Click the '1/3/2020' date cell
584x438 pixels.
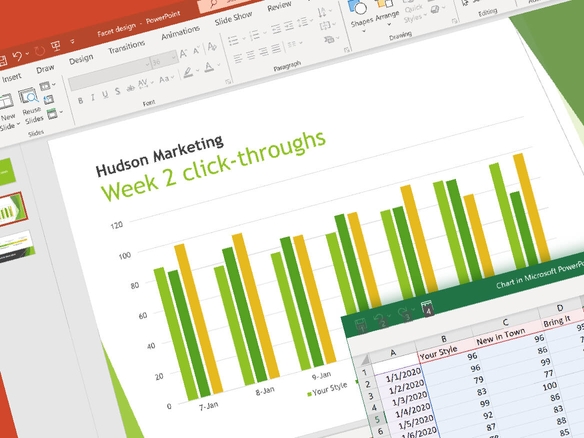(x=409, y=400)
